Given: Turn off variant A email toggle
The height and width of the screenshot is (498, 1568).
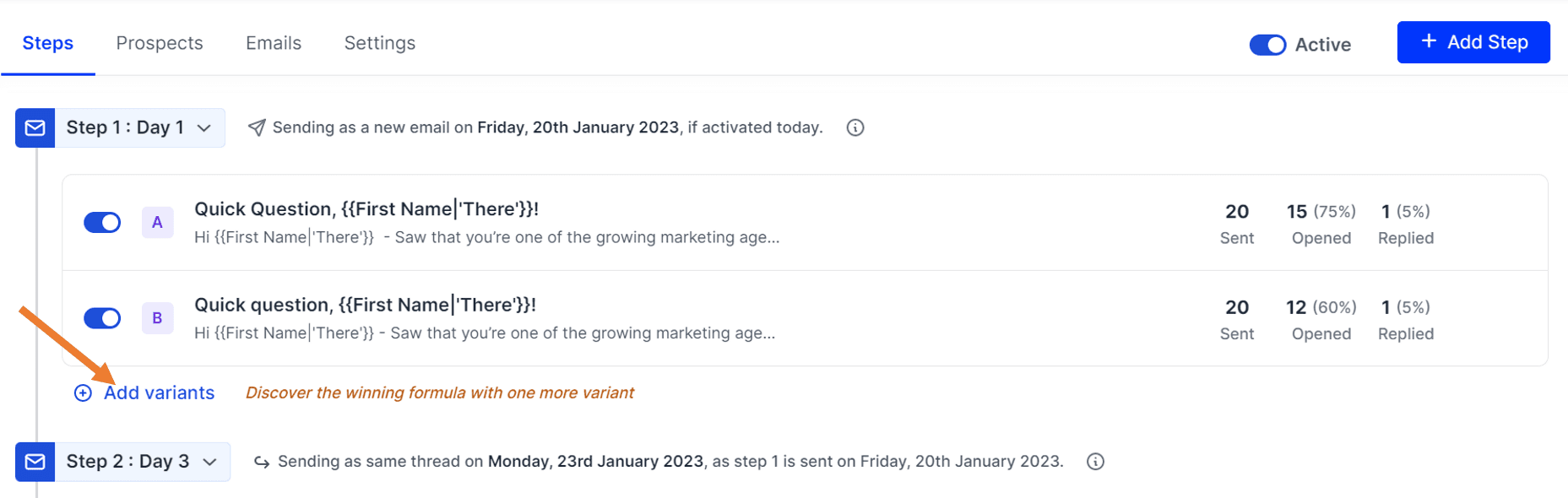Looking at the screenshot, I should coord(102,222).
